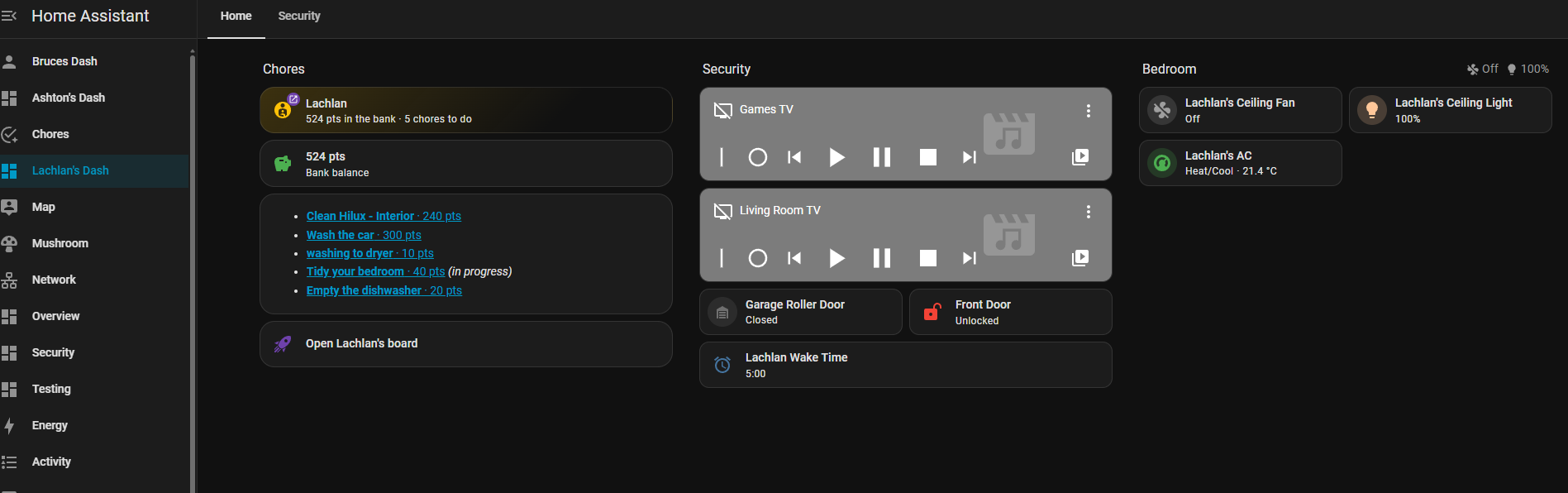This screenshot has height=493, width=1568.
Task: Click the Security sidebar icon
Action: (9, 352)
